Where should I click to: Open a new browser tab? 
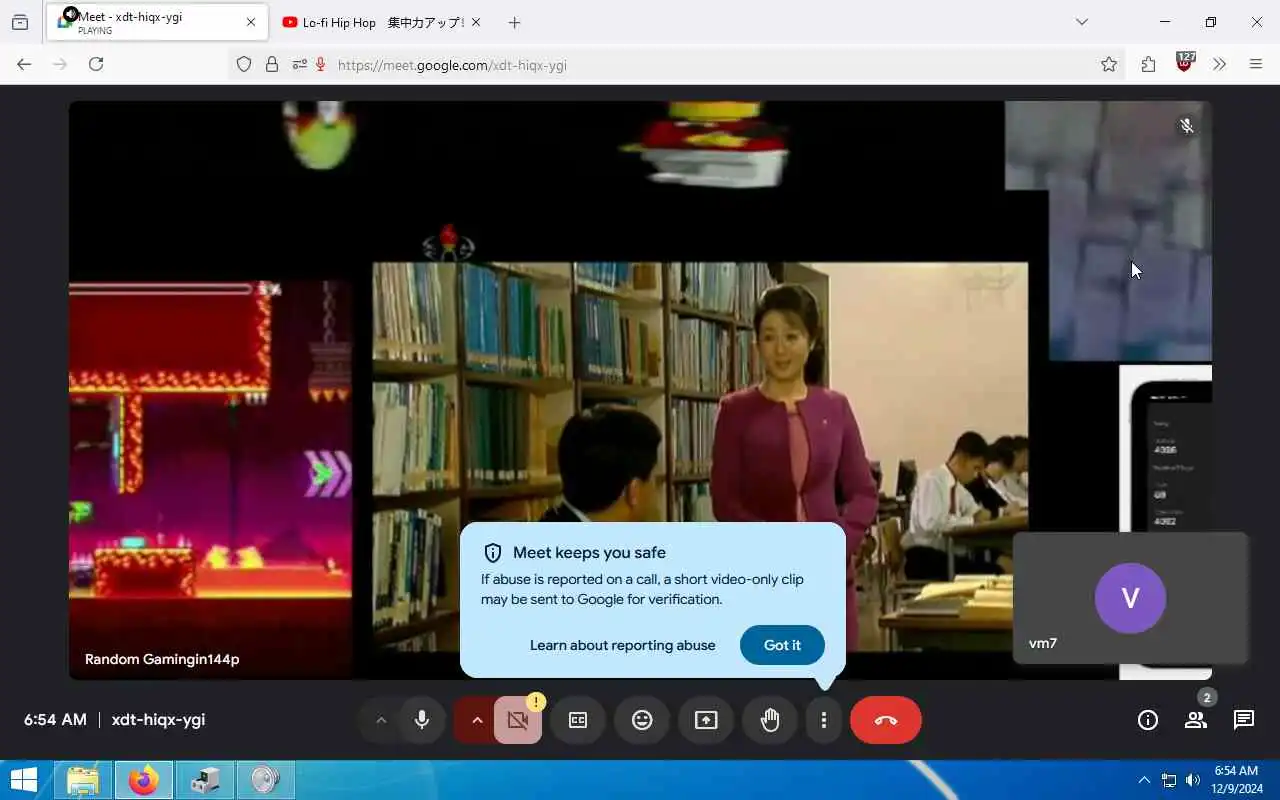[514, 22]
